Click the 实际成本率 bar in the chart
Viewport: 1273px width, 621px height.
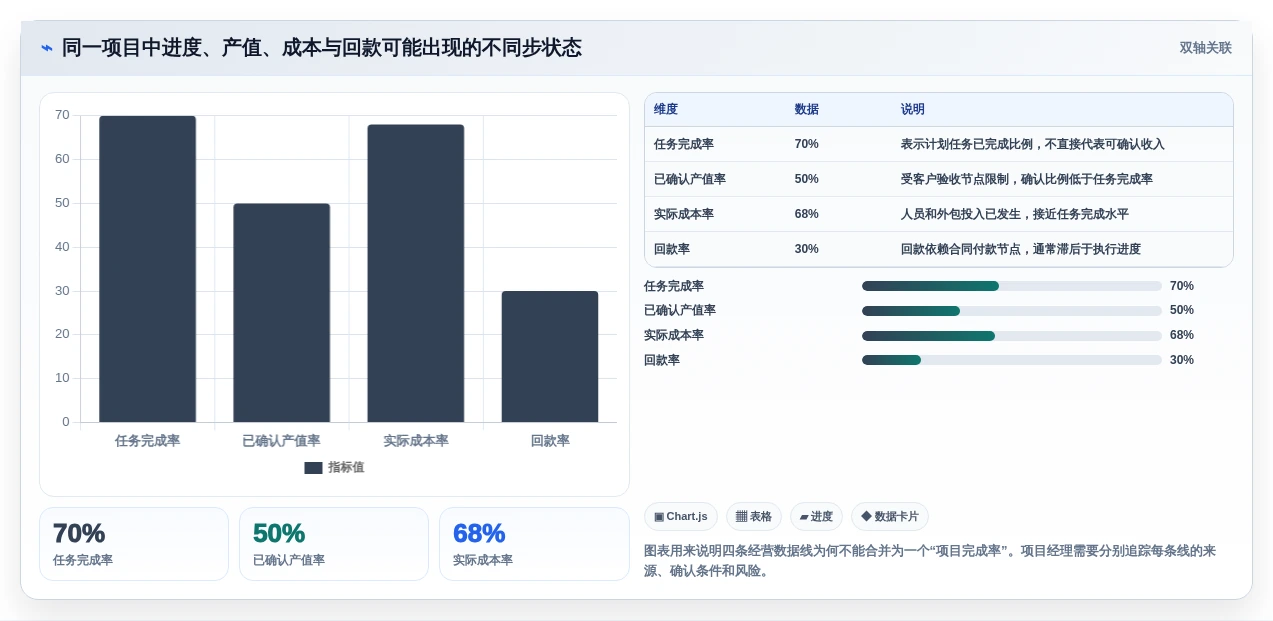[x=415, y=273]
